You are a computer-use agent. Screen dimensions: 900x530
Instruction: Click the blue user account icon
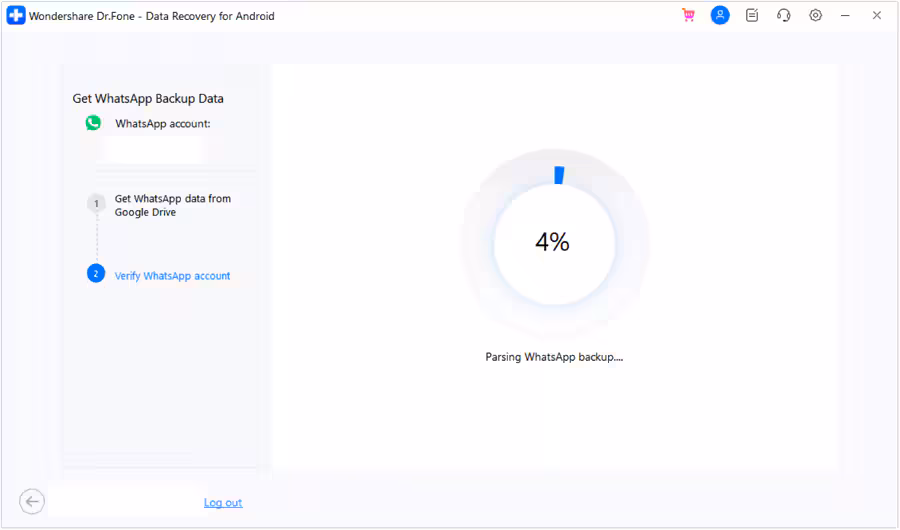coord(720,16)
